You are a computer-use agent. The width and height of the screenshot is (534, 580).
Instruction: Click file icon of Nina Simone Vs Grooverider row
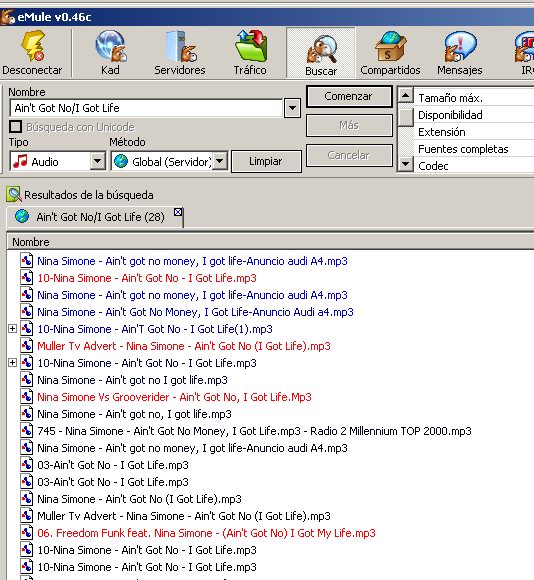click(26, 397)
